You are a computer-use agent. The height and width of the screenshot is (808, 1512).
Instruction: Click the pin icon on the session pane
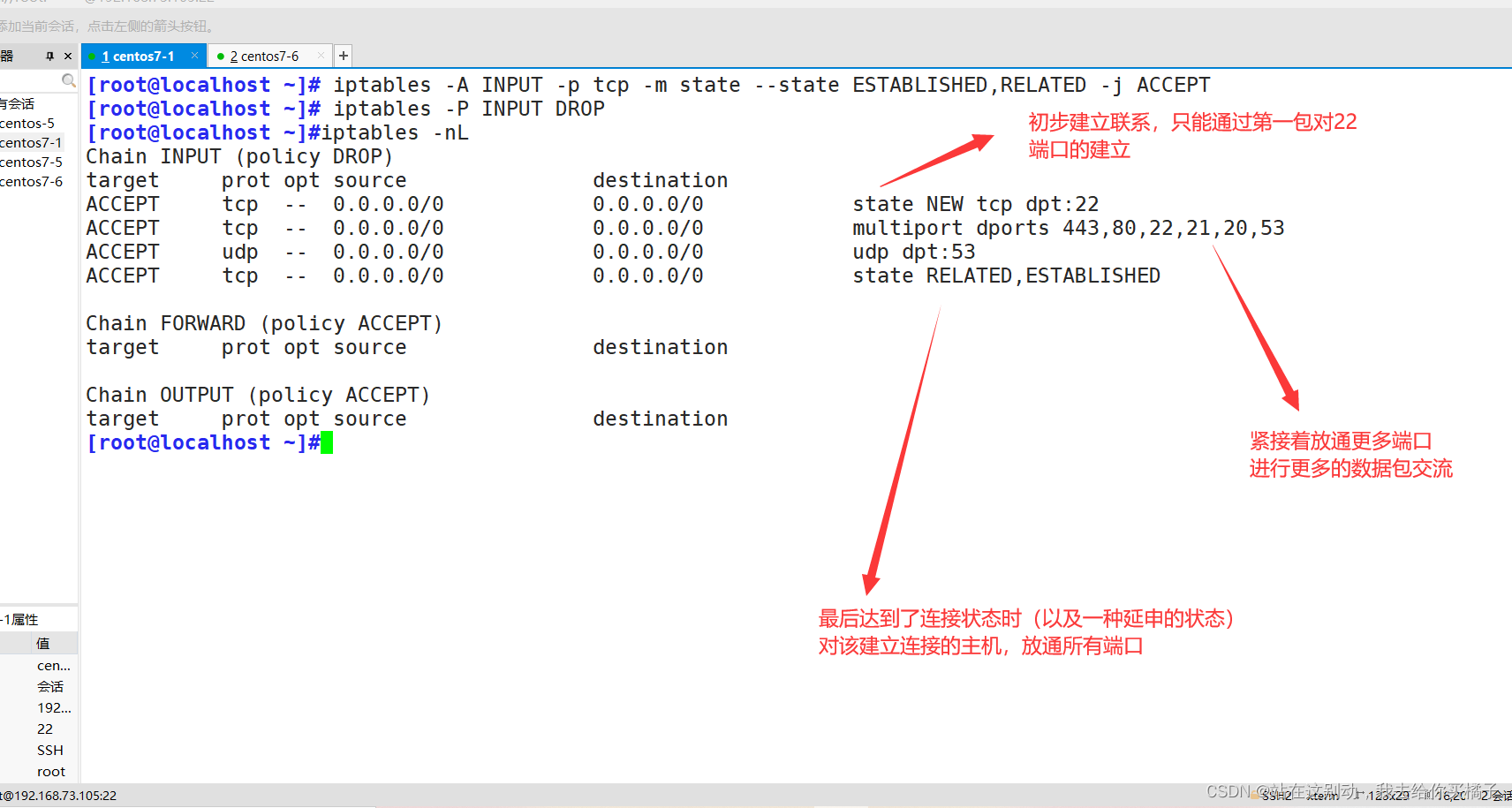[50, 56]
